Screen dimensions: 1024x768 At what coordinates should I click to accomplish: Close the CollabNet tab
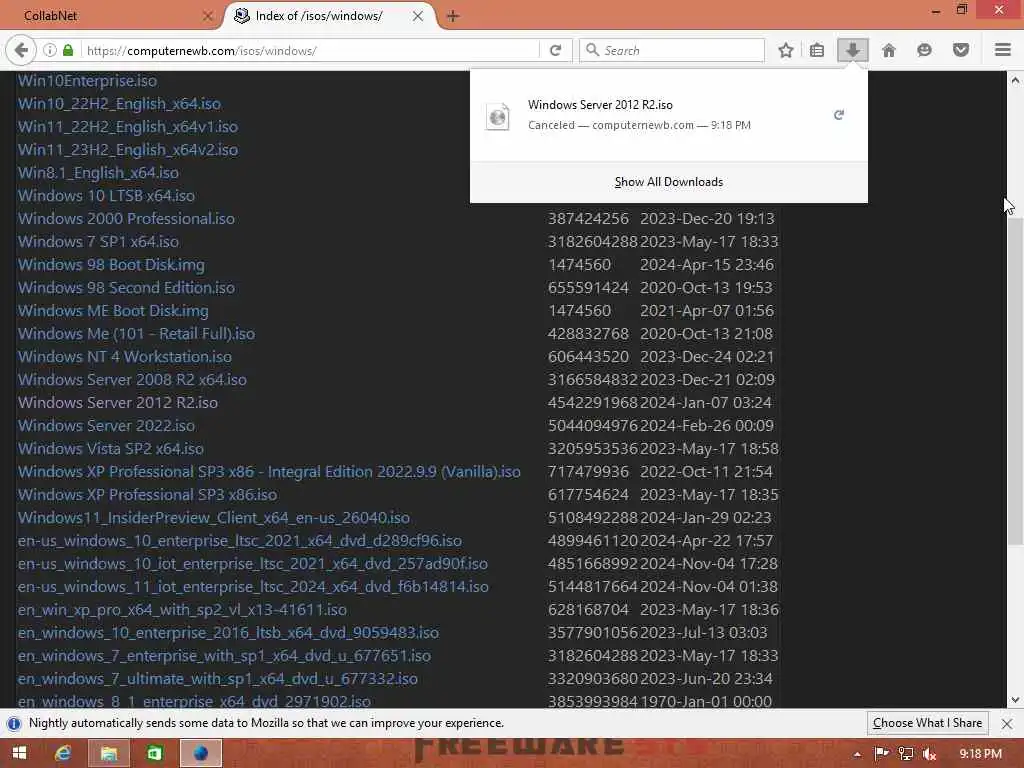click(208, 16)
